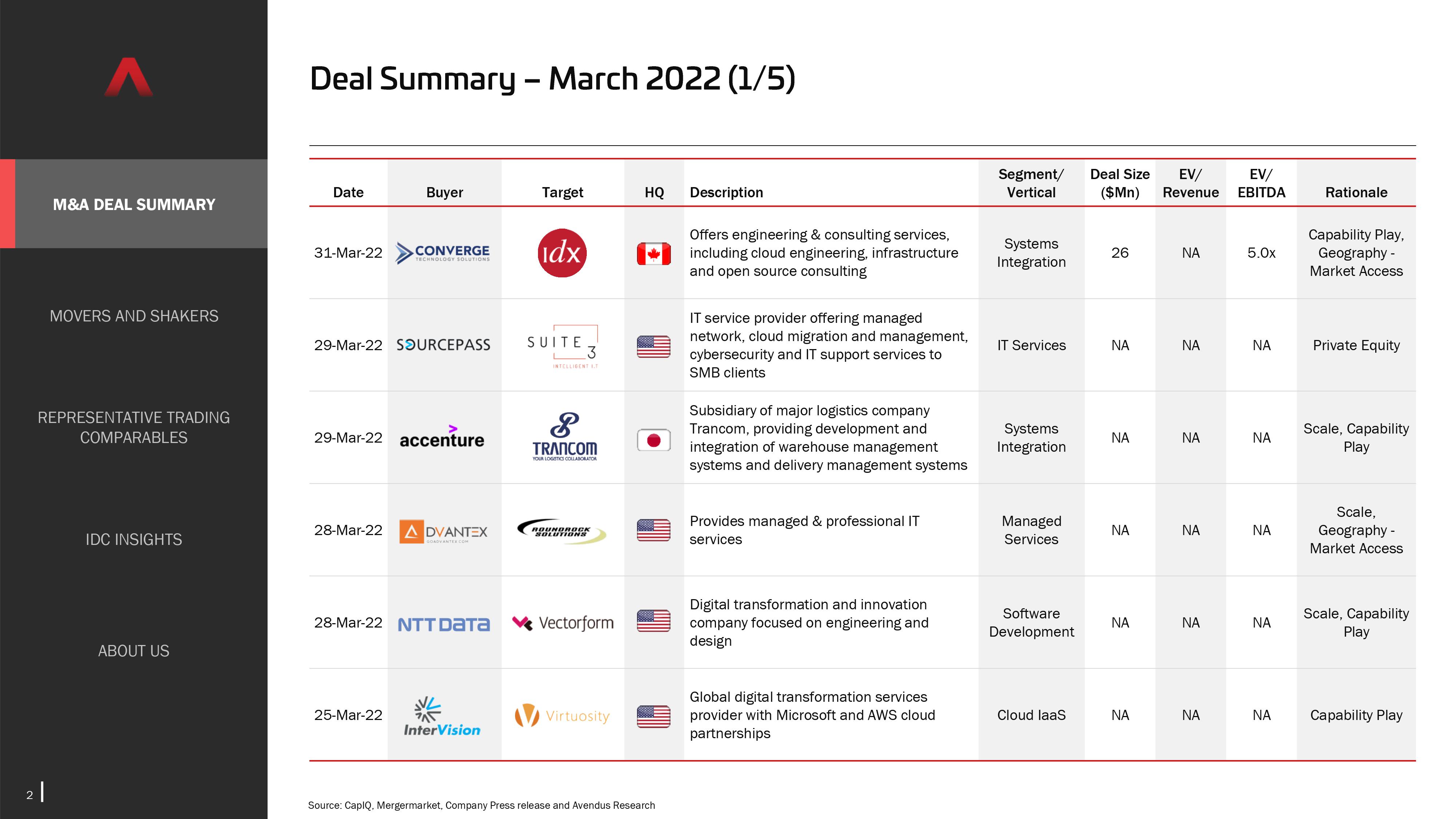Click the Software Development segment cell
1456x819 pixels.
point(1031,622)
